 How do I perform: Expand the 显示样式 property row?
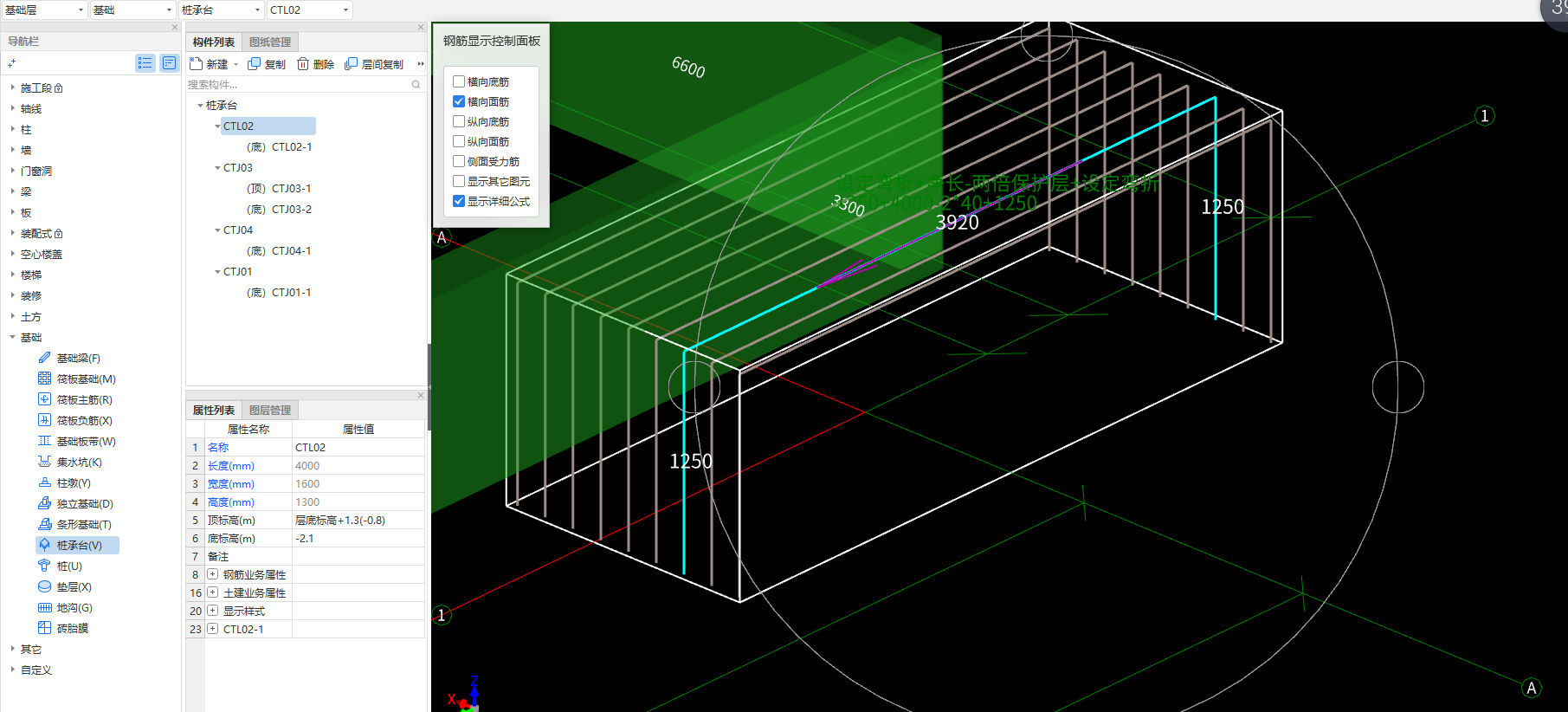pyautogui.click(x=212, y=611)
